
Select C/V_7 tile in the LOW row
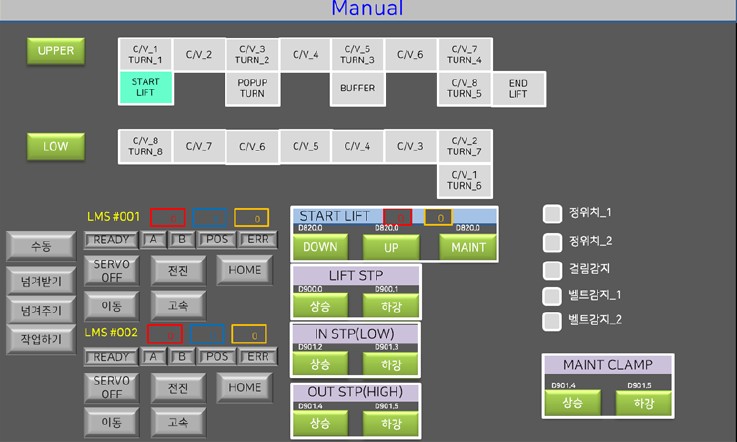point(199,146)
